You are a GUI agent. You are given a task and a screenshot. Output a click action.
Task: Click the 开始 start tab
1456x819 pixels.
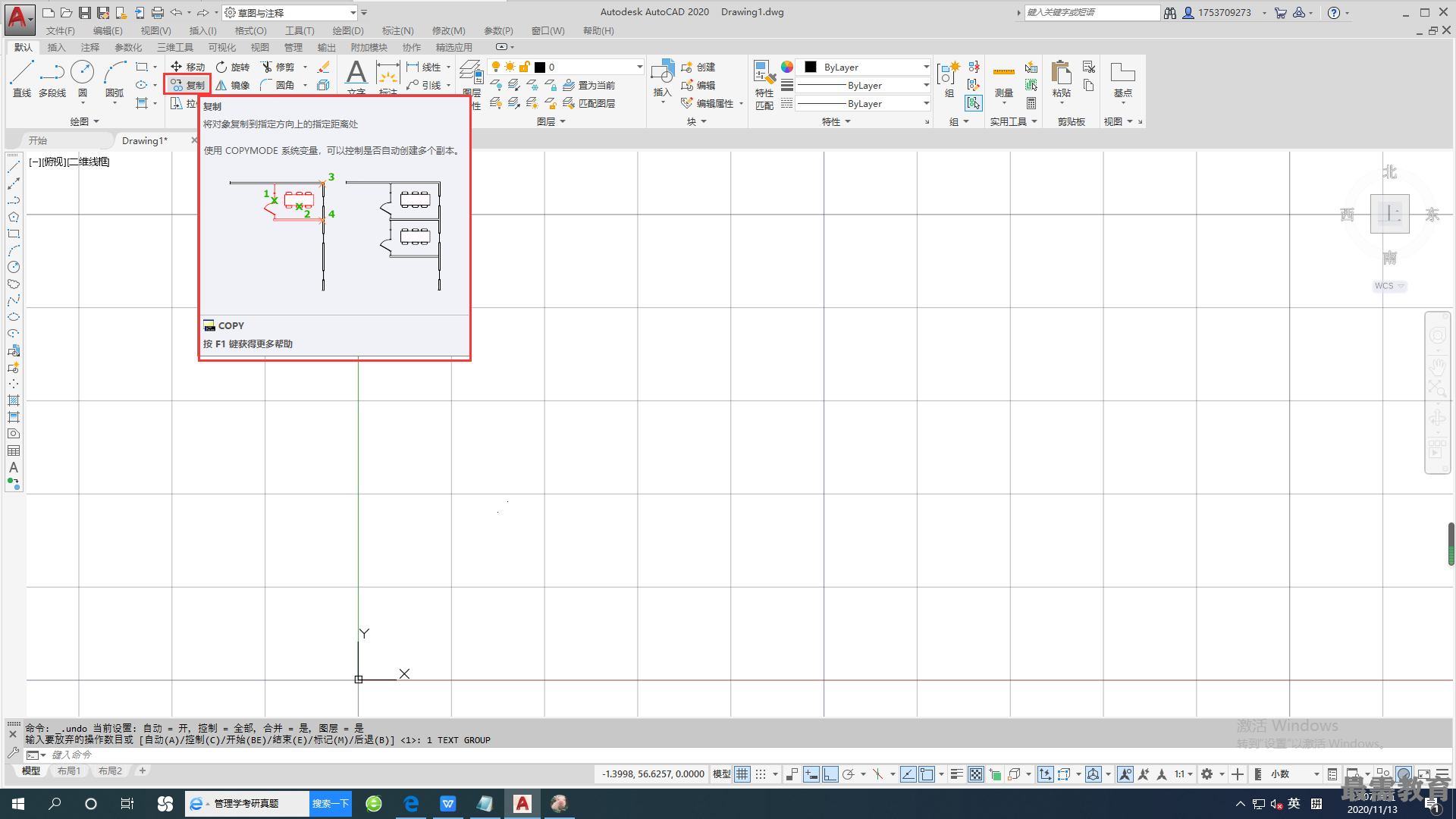pyautogui.click(x=38, y=140)
